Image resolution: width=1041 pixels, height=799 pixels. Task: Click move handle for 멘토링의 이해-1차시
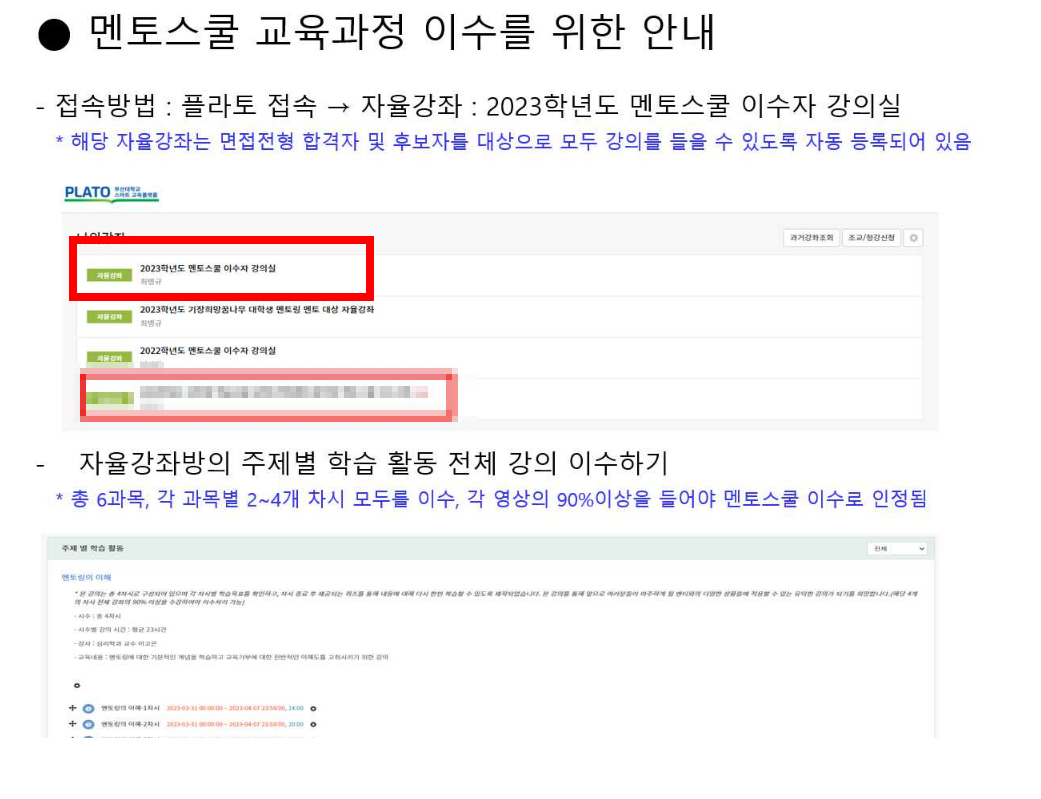(x=72, y=708)
